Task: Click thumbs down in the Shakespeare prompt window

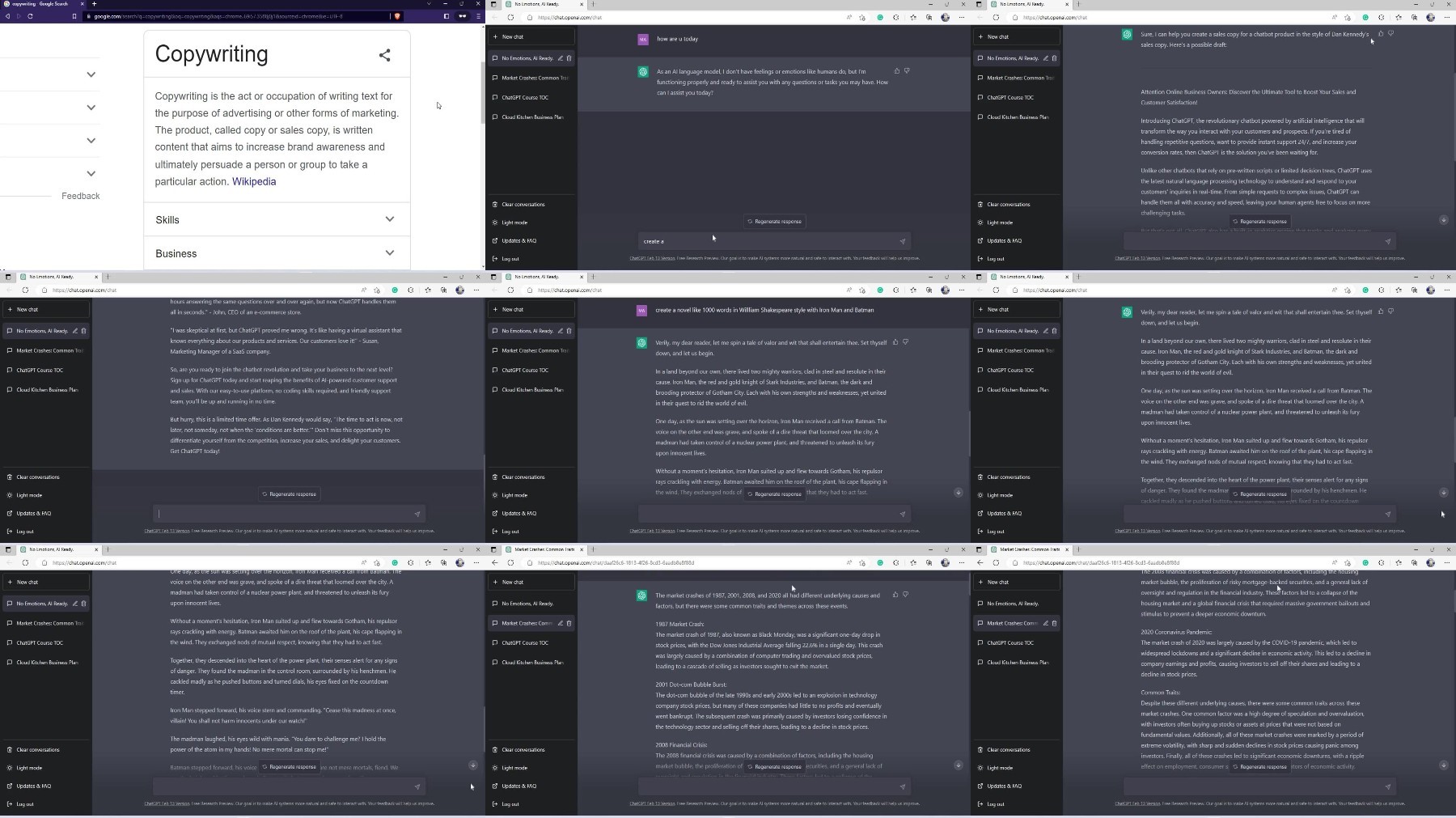Action: pos(905,342)
